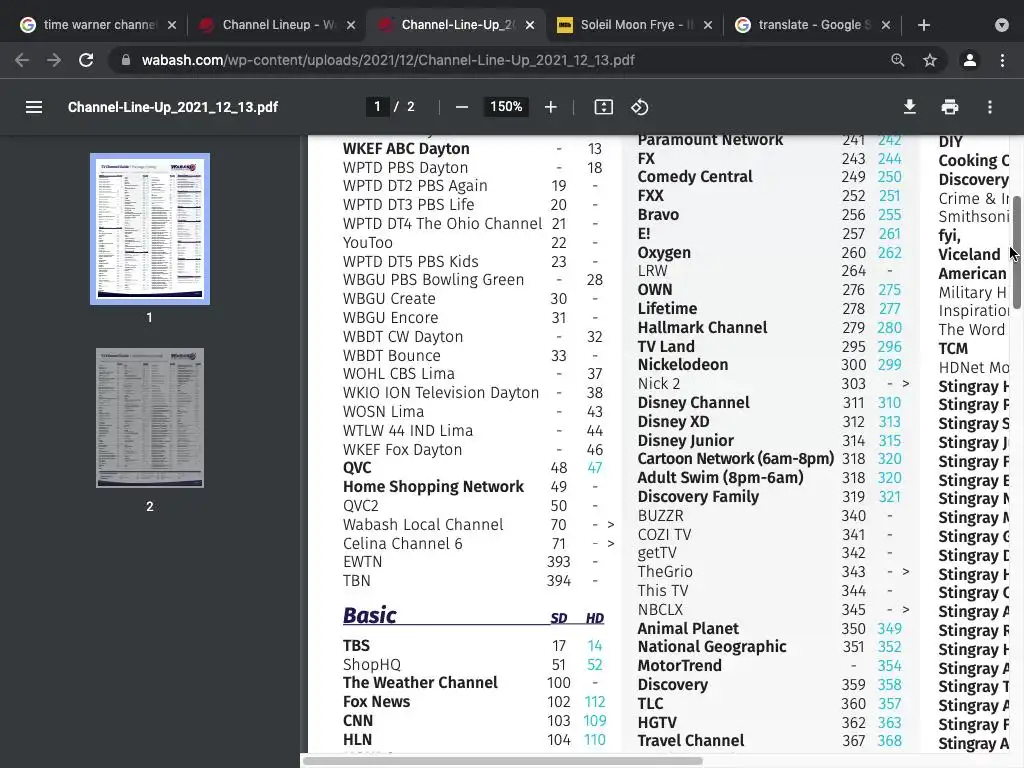
Task: Click the total pages number 2 in toolbar
Action: (x=411, y=106)
